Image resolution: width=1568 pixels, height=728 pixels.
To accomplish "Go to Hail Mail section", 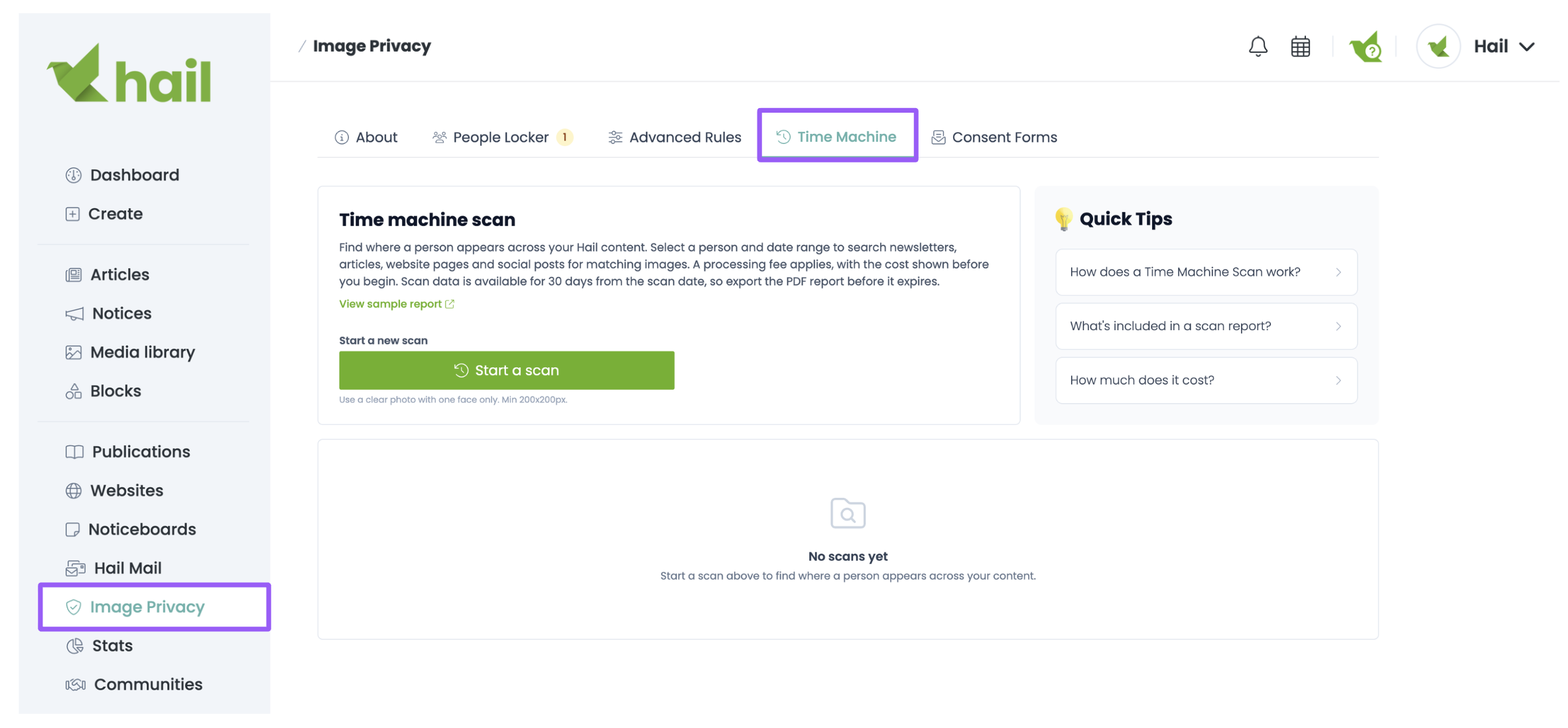I will pos(113,568).
